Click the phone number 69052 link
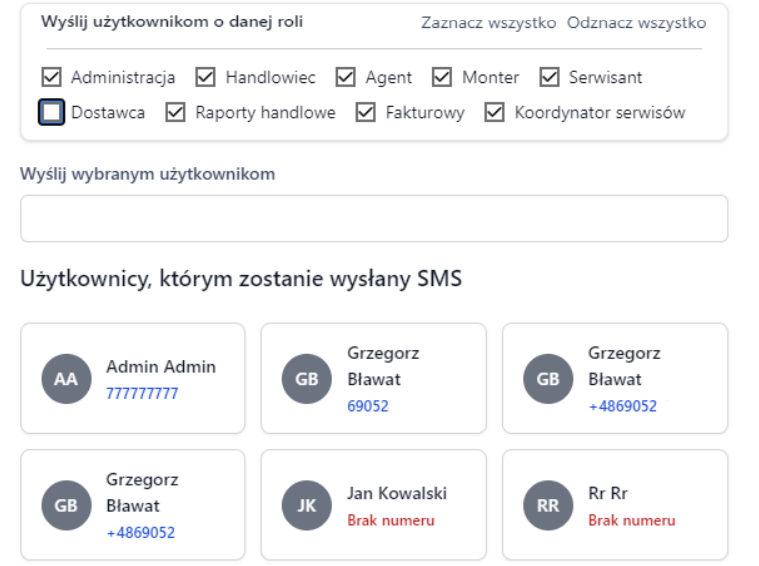Image resolution: width=759 pixels, height=566 pixels. click(367, 406)
